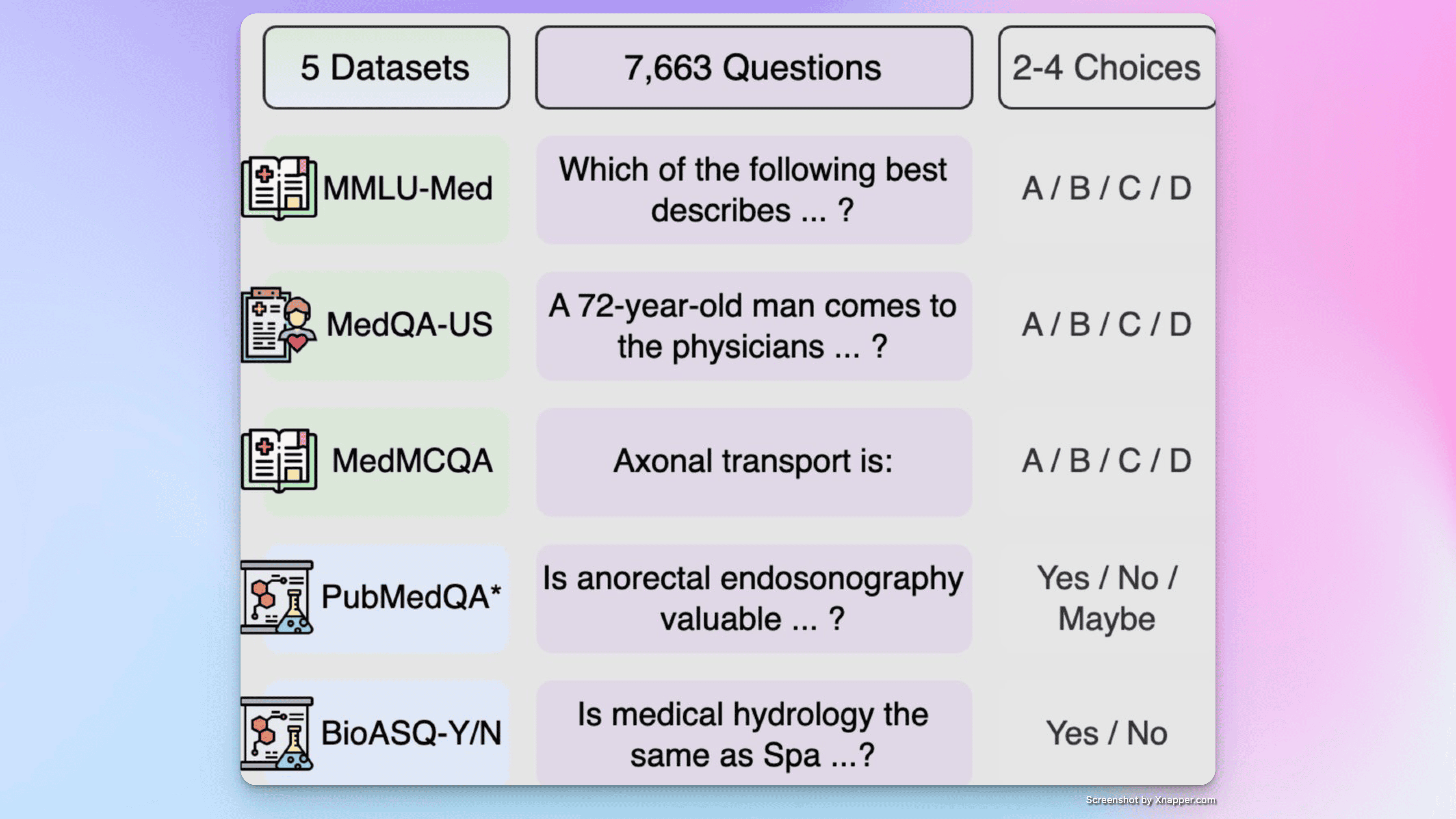Click the MMLU-Med open book icon
The image size is (1456, 819).
pos(279,188)
